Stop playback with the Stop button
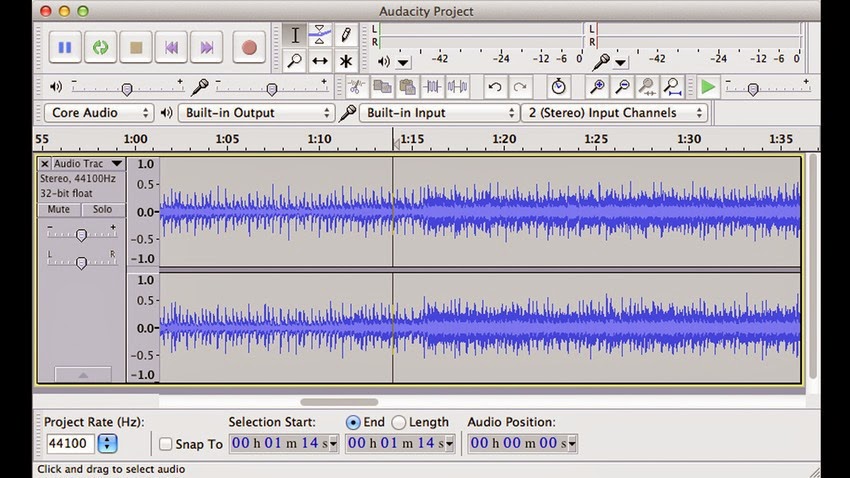Image resolution: width=850 pixels, height=478 pixels. click(136, 48)
